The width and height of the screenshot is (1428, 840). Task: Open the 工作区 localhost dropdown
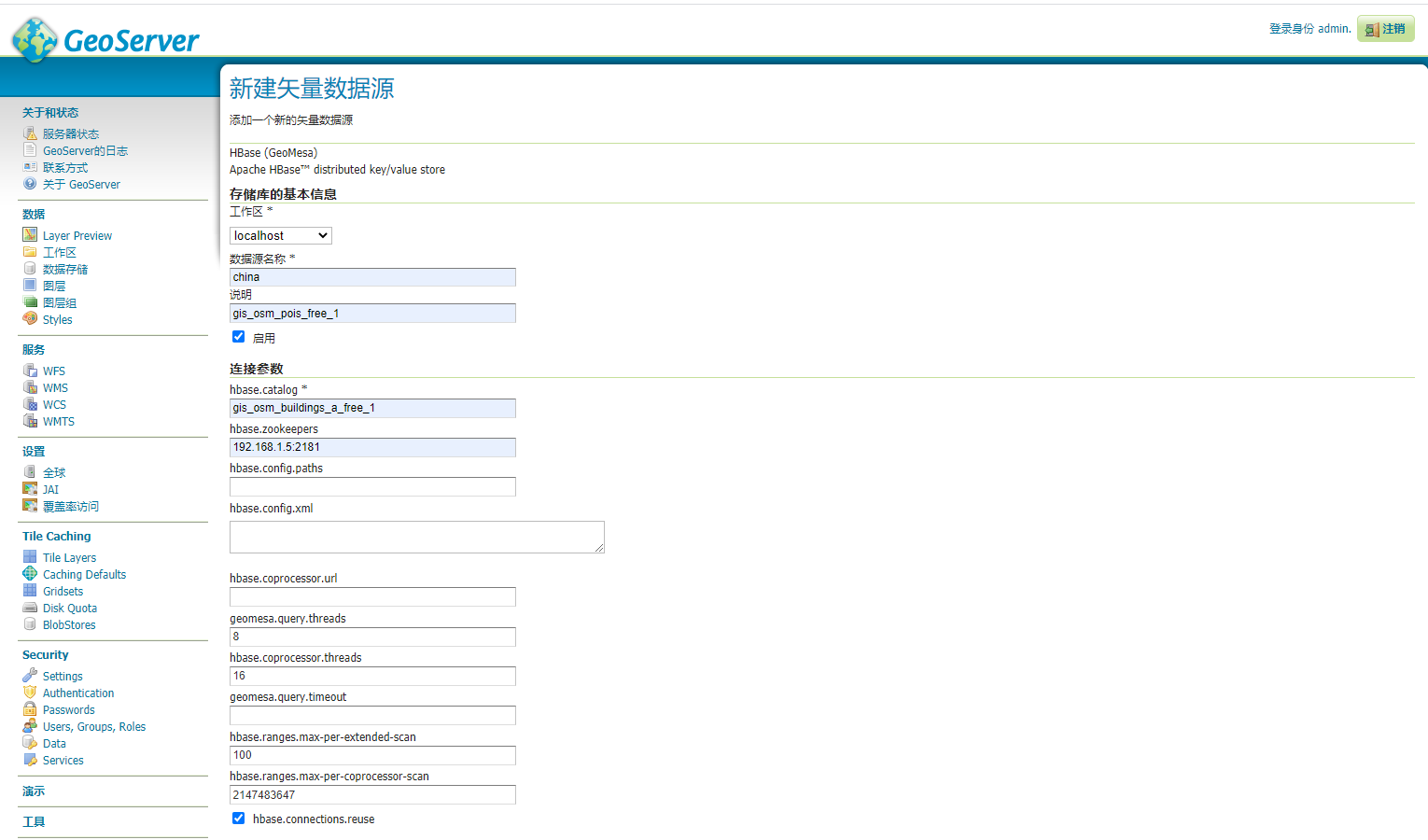pyautogui.click(x=280, y=235)
